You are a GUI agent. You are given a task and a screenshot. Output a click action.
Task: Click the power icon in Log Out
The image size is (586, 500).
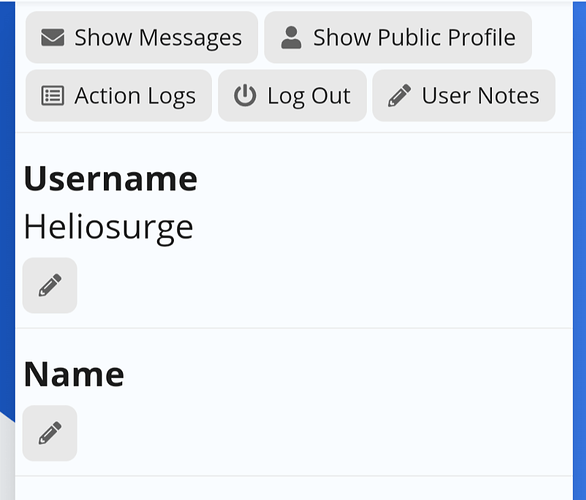coord(245,96)
